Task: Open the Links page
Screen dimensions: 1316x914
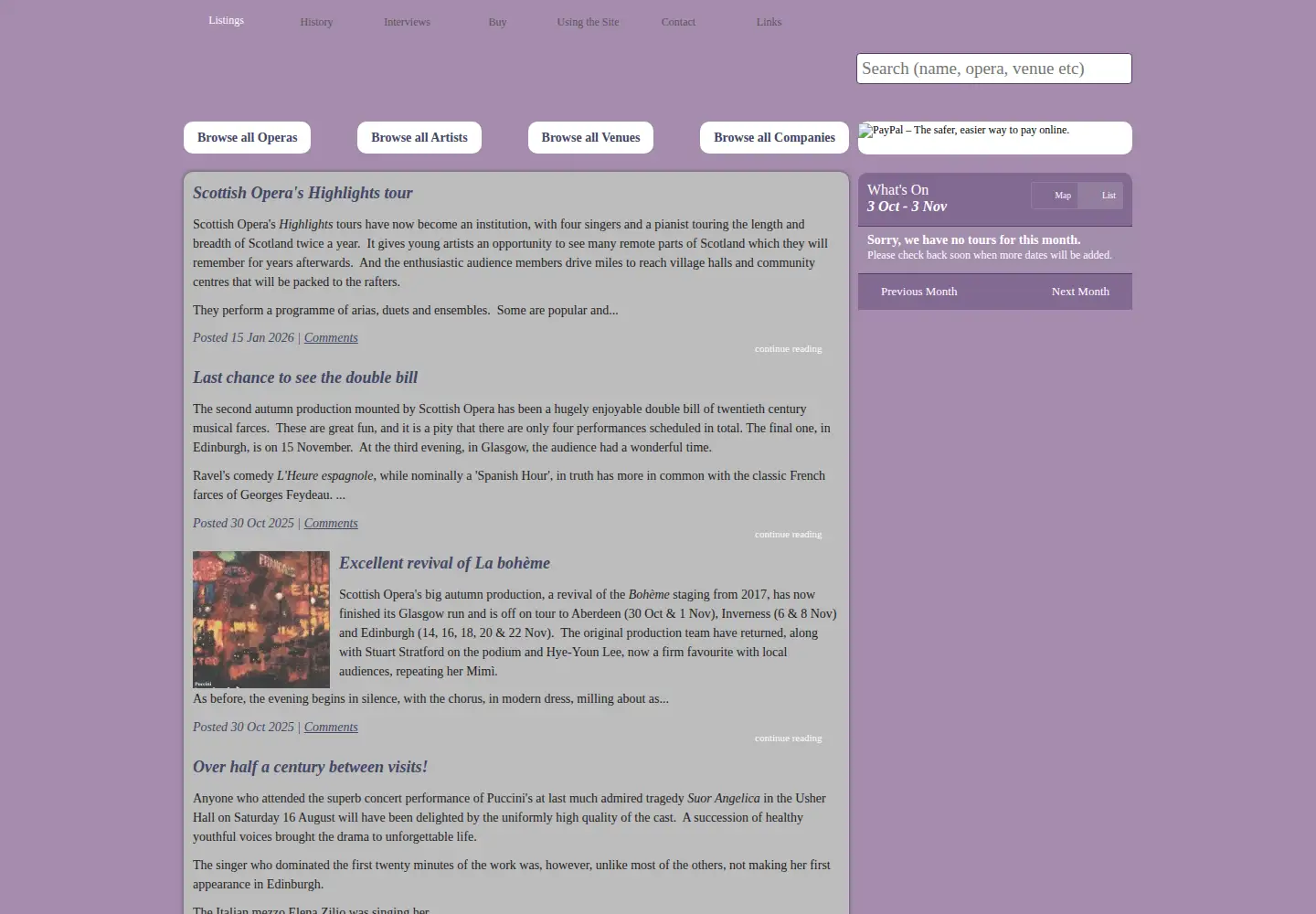Action: [769, 22]
